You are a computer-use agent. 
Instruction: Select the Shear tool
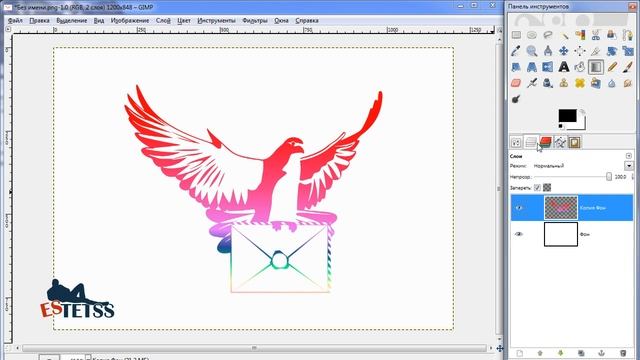[x=516, y=67]
